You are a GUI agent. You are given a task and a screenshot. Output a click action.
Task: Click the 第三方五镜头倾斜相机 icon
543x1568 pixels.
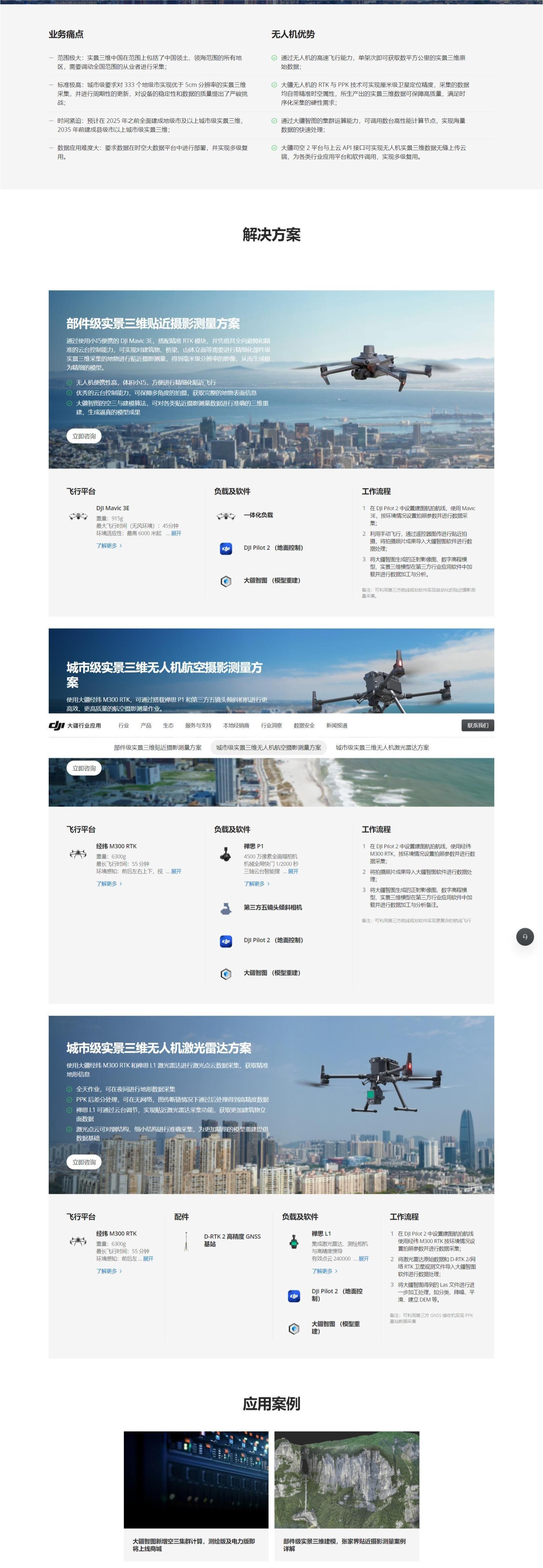[x=226, y=908]
